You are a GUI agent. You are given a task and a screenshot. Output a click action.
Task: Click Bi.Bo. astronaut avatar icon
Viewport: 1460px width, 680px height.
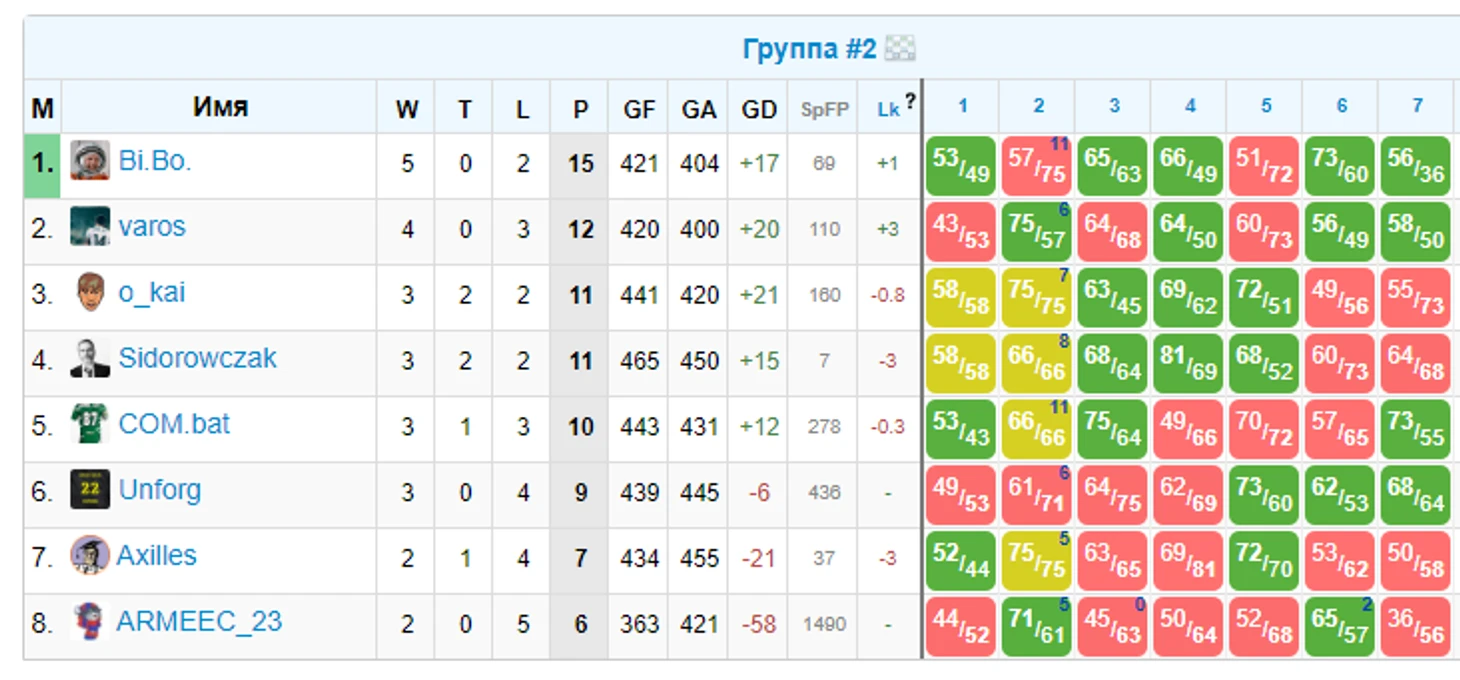tap(90, 161)
